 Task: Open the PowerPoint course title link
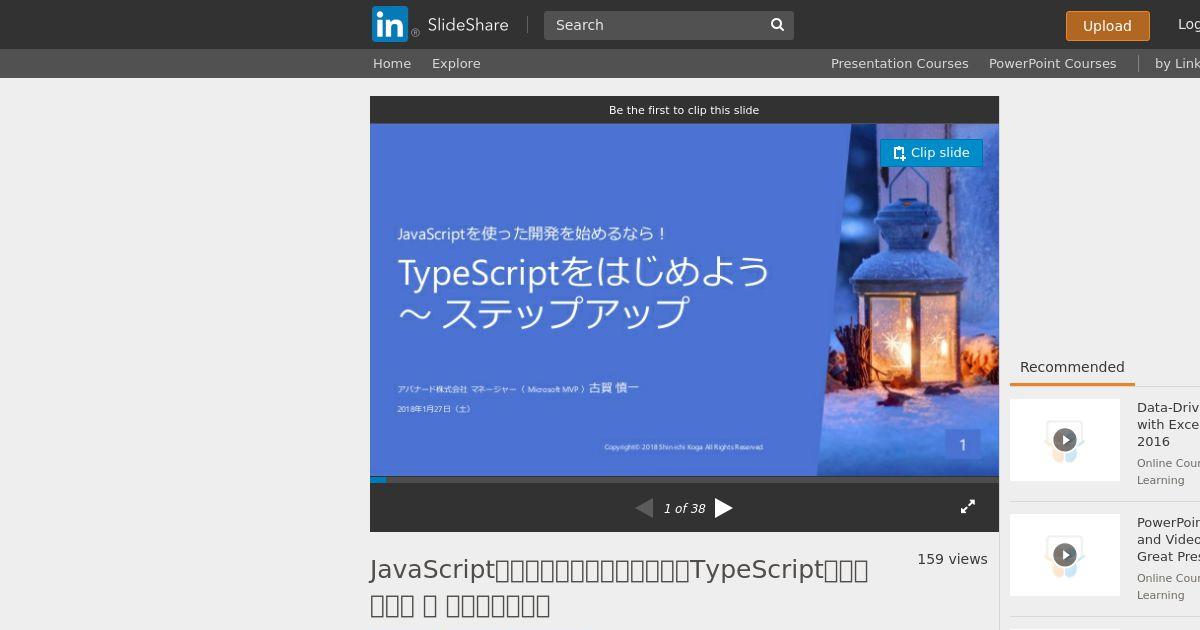point(1168,539)
